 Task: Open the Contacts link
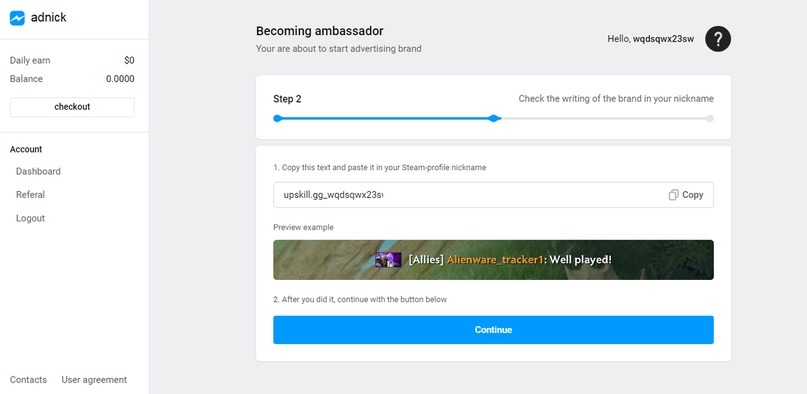[28, 380]
